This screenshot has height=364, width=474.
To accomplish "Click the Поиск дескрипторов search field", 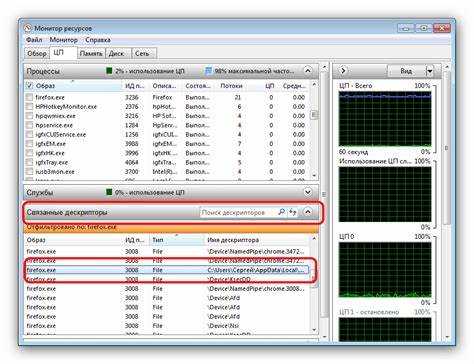I will point(238,212).
